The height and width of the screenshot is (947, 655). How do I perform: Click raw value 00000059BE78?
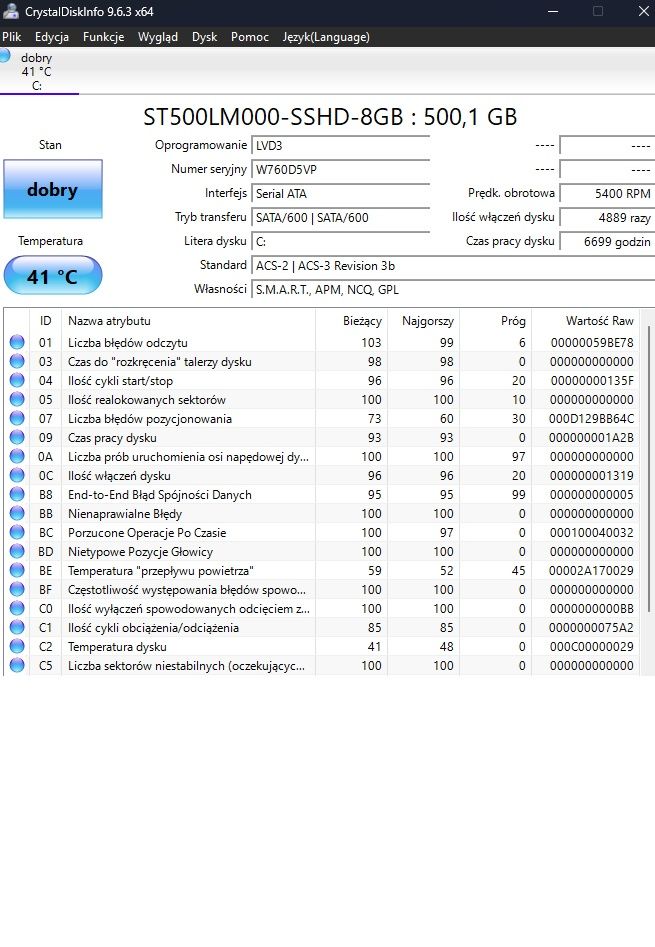(592, 342)
